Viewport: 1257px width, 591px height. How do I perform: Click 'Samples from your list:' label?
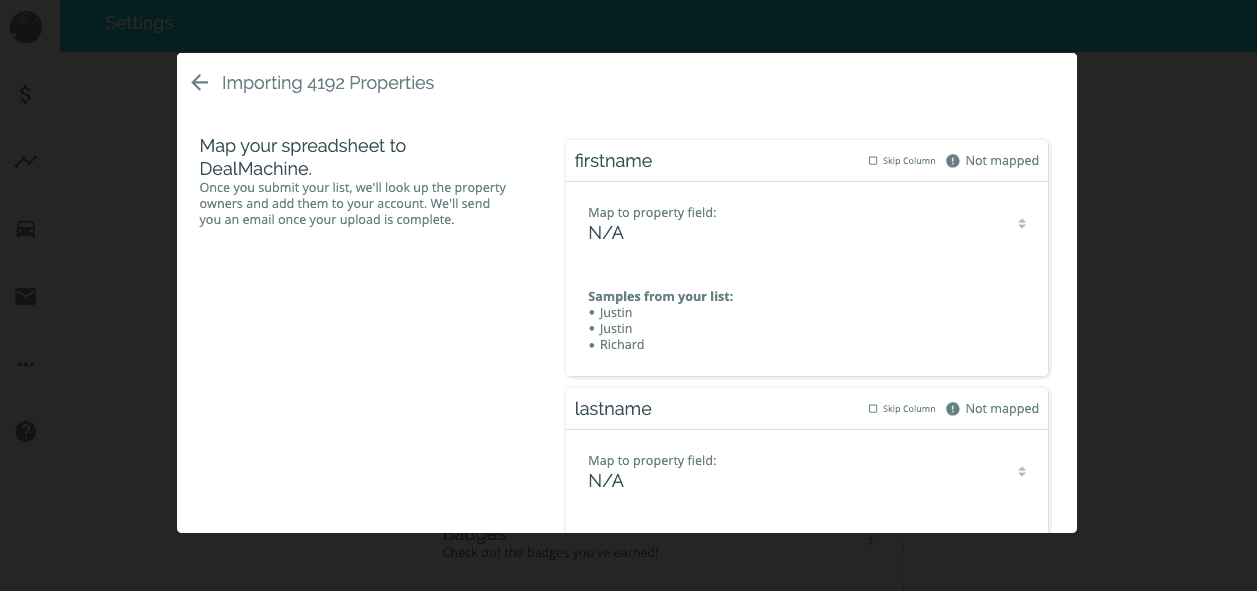pyautogui.click(x=661, y=297)
